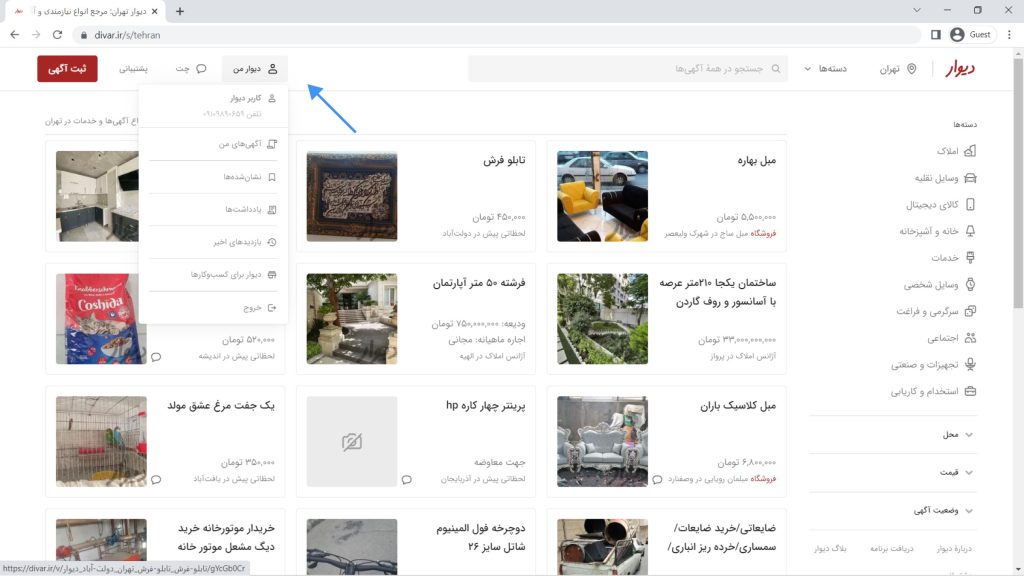
Task: Click the اجتماعی people icon
Action: coord(970,338)
